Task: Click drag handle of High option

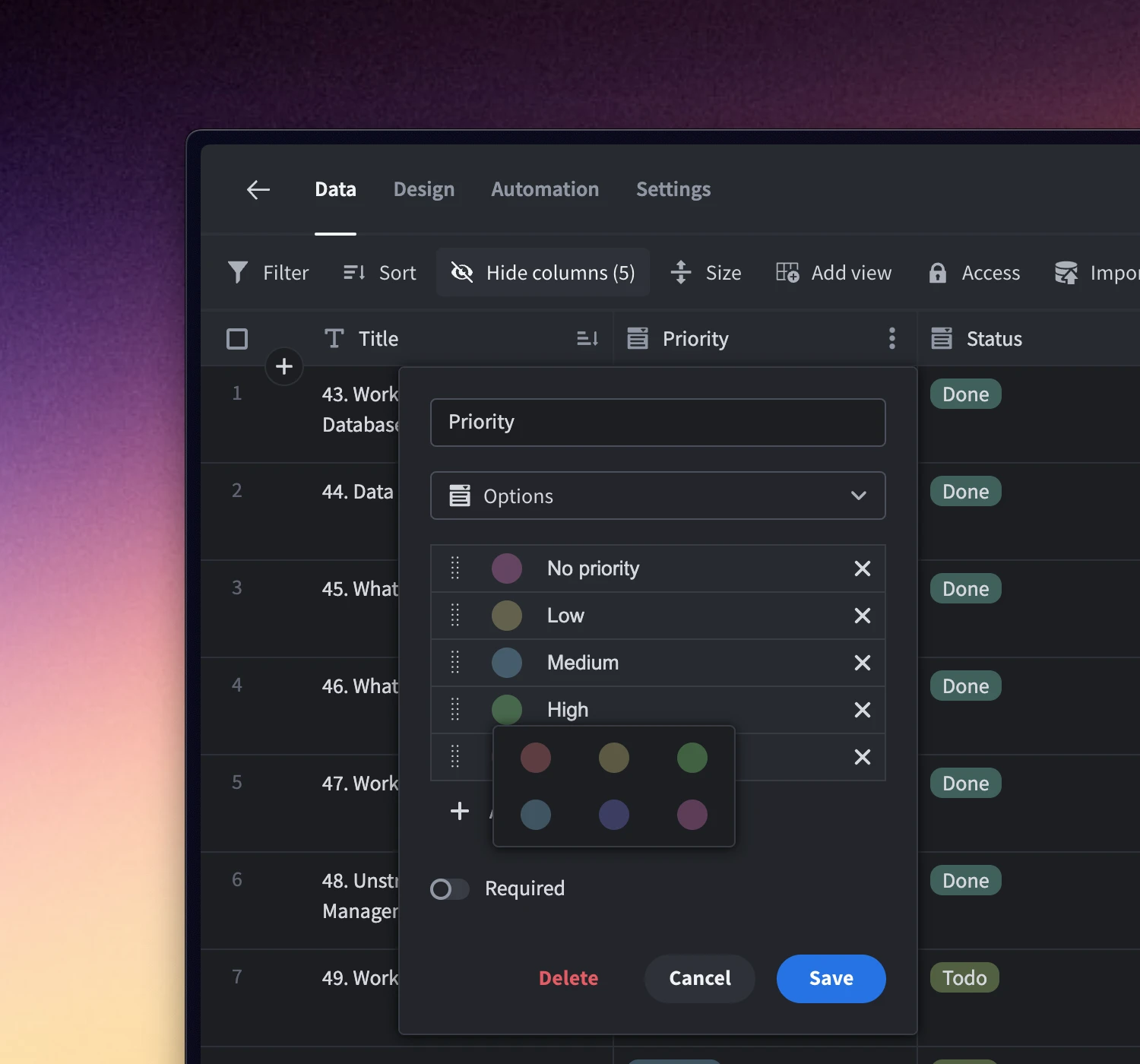Action: (455, 710)
